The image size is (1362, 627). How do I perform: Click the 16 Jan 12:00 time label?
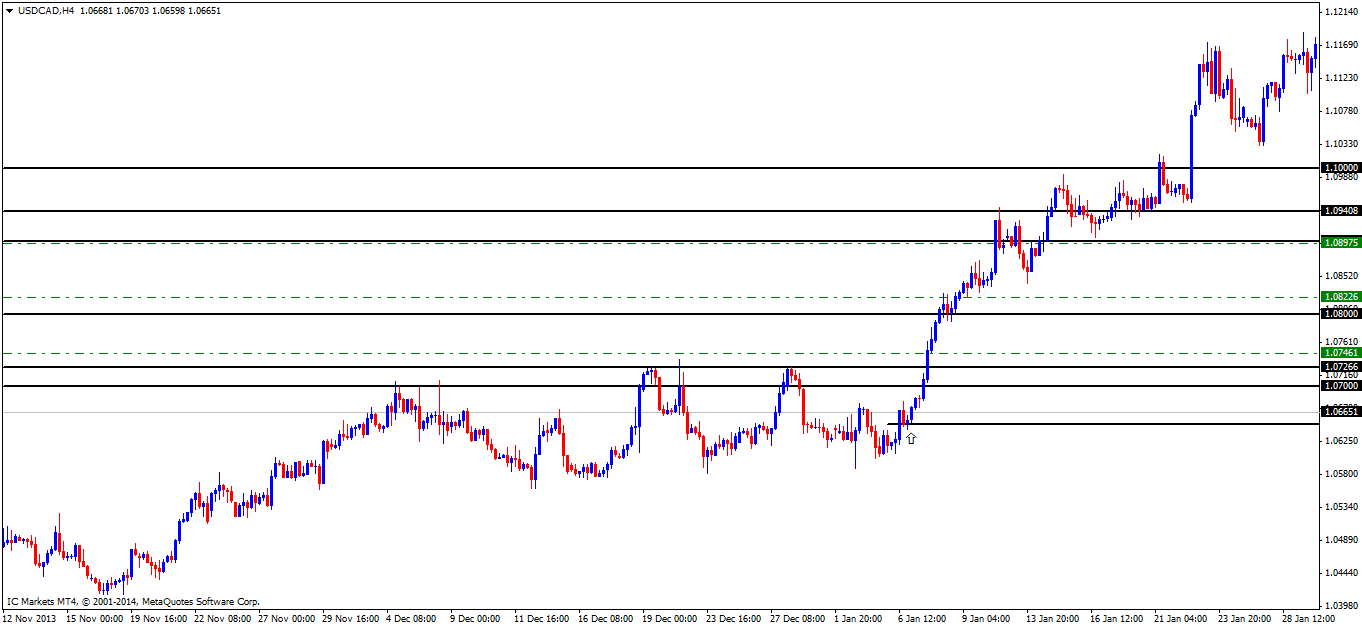pyautogui.click(x=1116, y=619)
